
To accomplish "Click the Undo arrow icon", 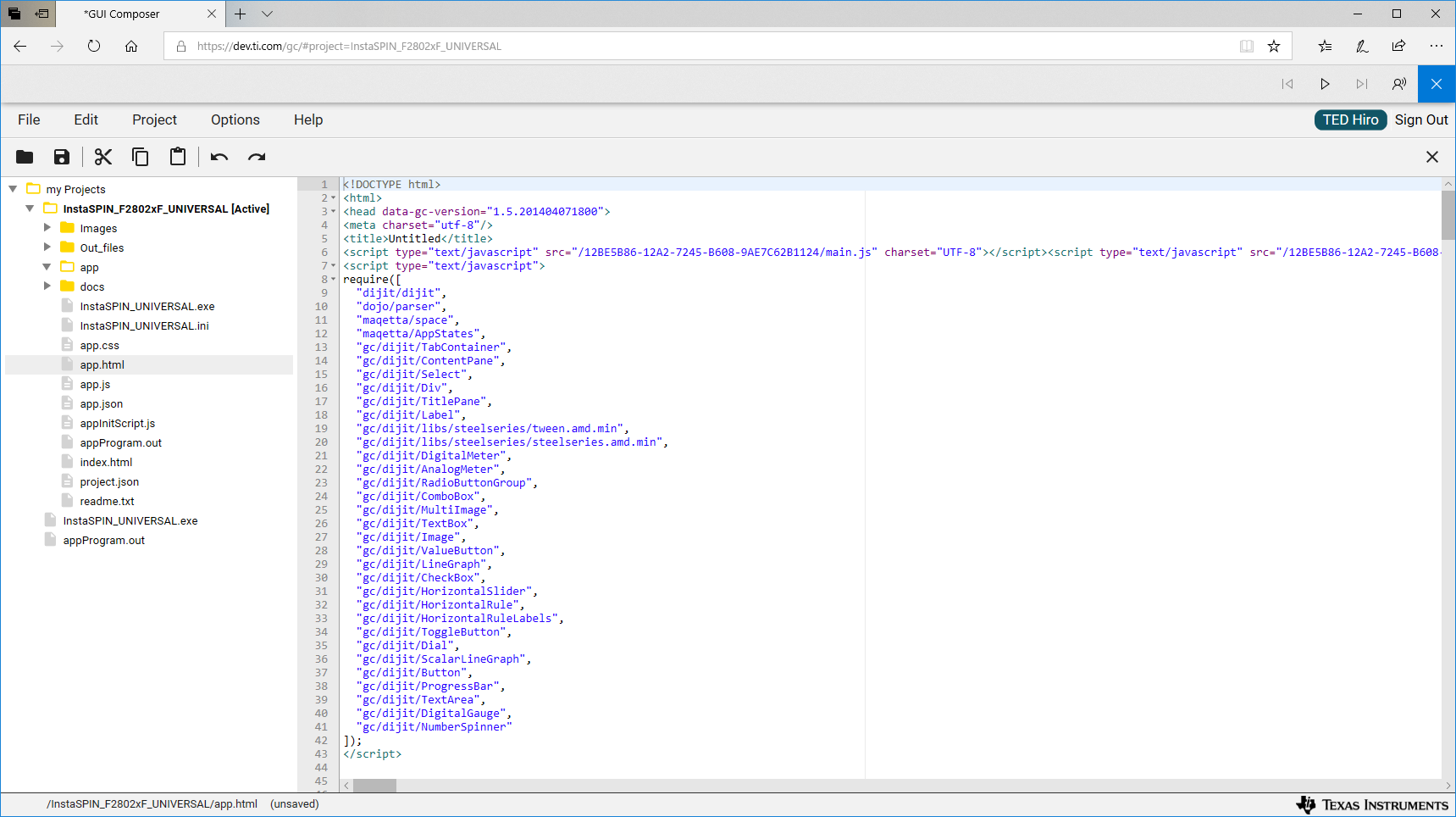I will click(x=219, y=157).
